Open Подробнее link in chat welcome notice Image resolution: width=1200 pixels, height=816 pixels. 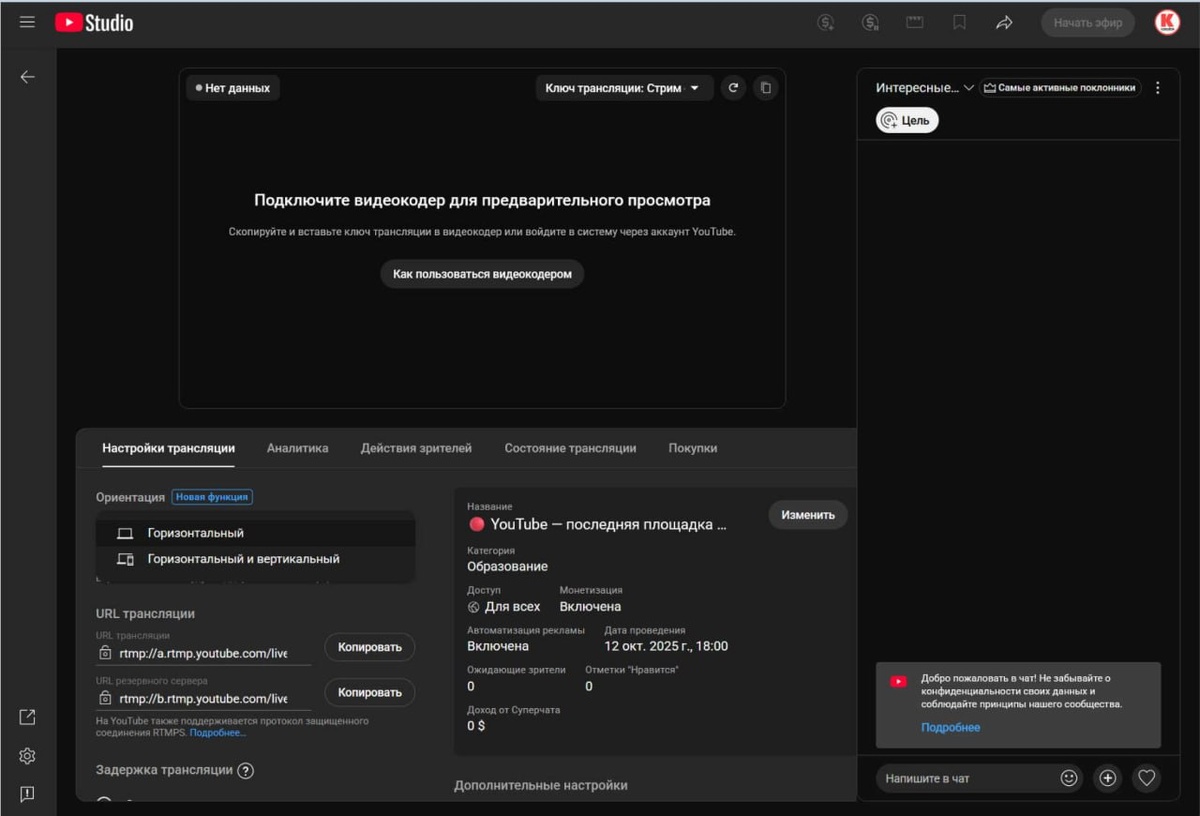pos(950,727)
